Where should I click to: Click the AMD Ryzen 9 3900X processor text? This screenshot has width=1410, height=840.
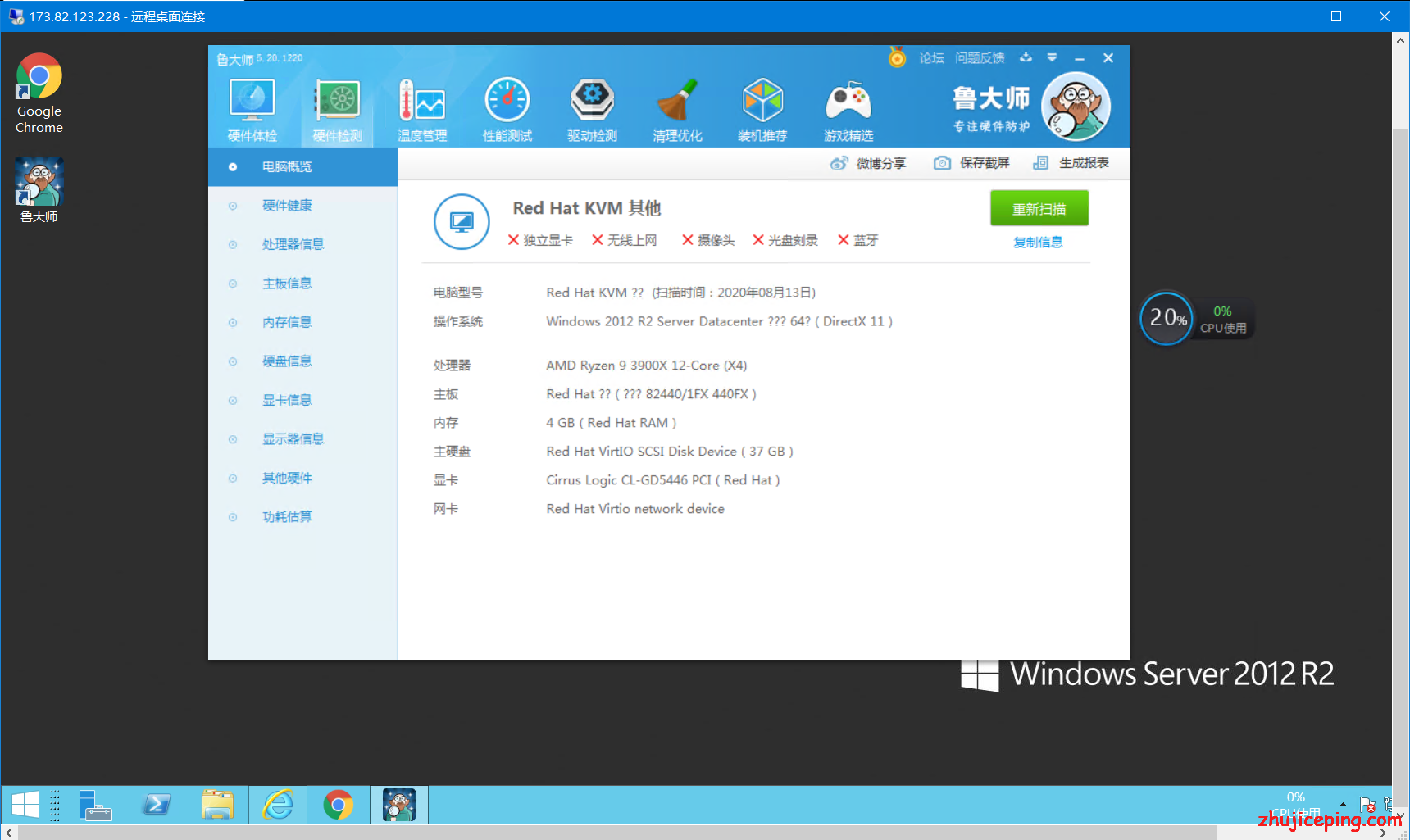point(647,366)
